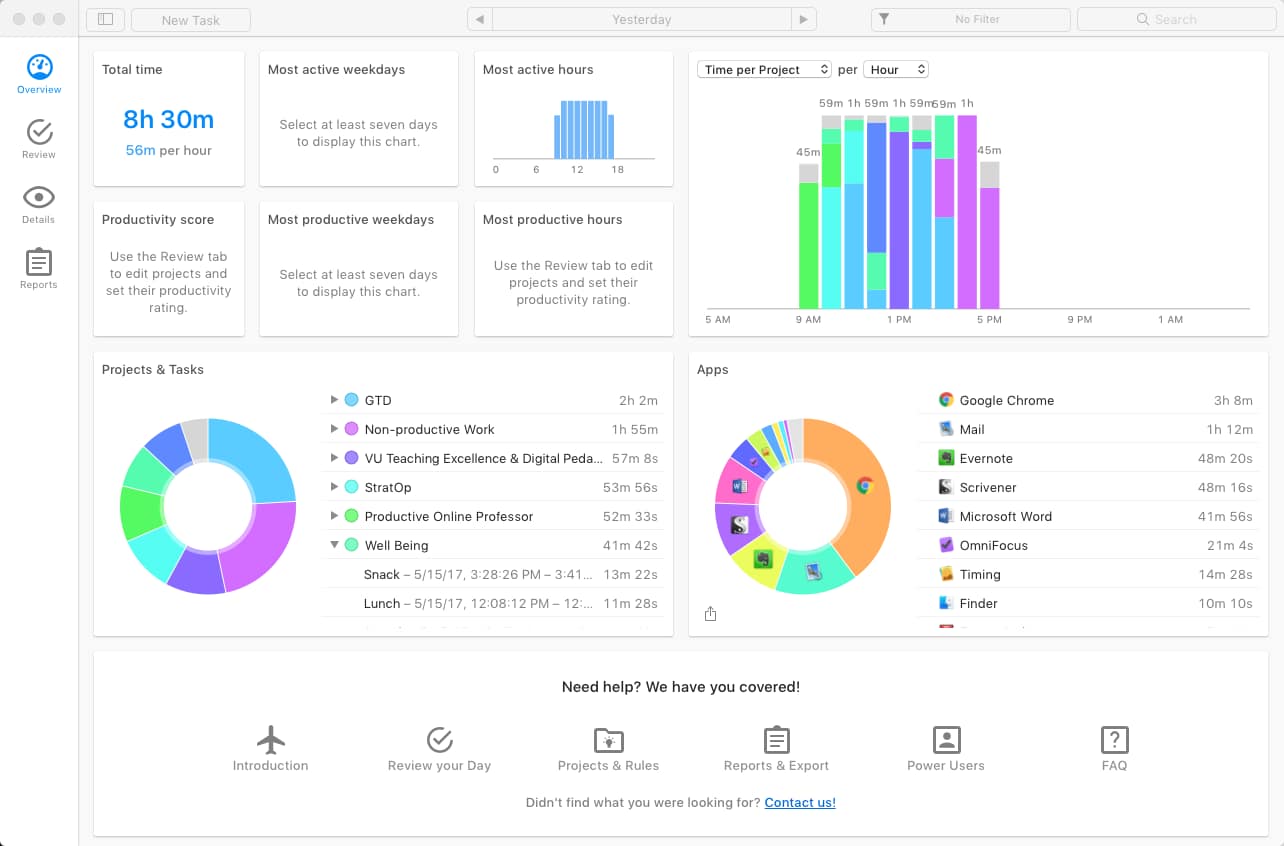The height and width of the screenshot is (846, 1284).
Task: Open the Reports clipboard icon in sidebar
Action: coord(39,263)
